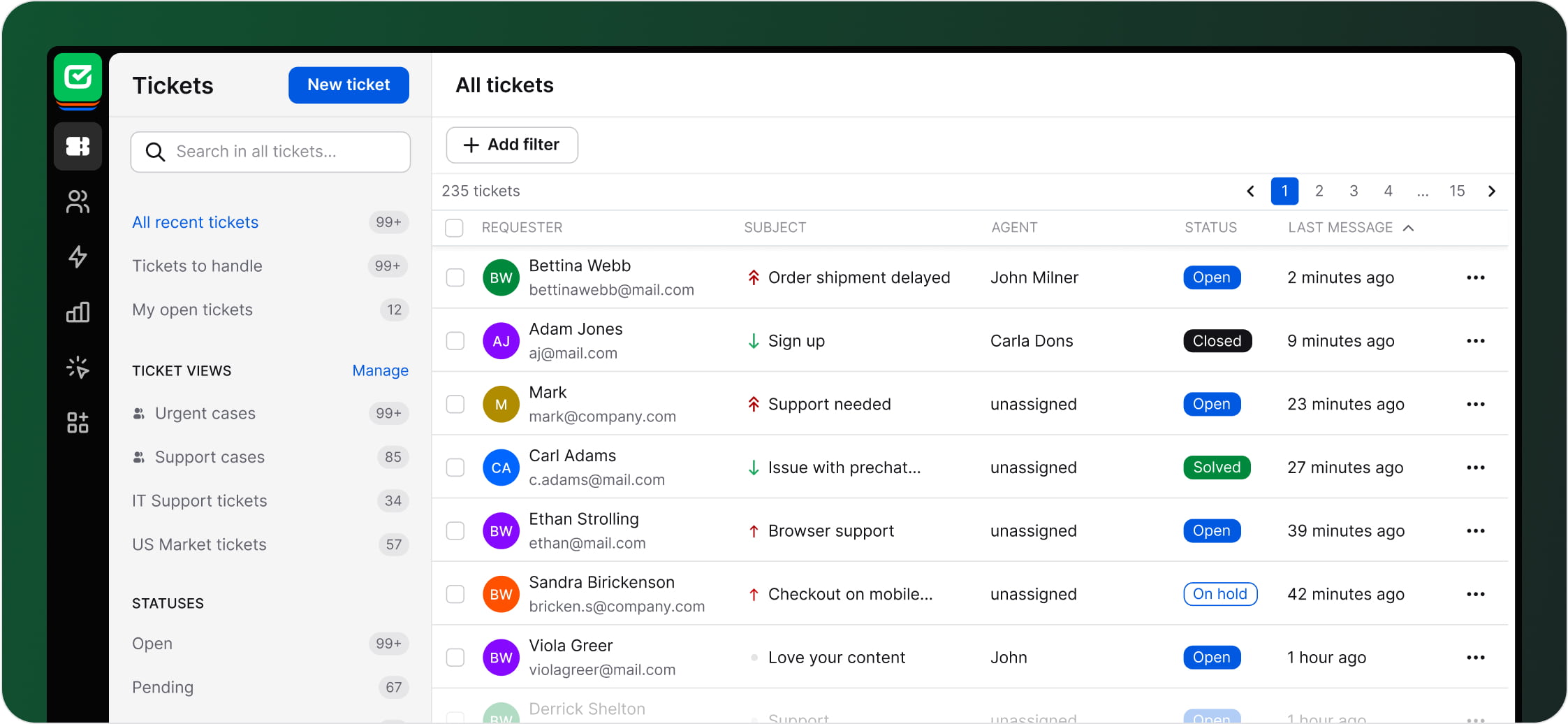Open the Add filter dropdown
This screenshot has height=724, width=1568.
coord(511,145)
